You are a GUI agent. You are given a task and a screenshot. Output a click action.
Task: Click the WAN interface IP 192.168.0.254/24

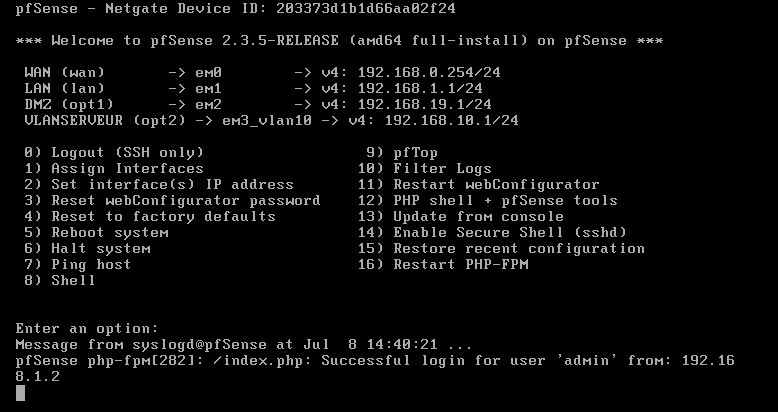pos(429,73)
